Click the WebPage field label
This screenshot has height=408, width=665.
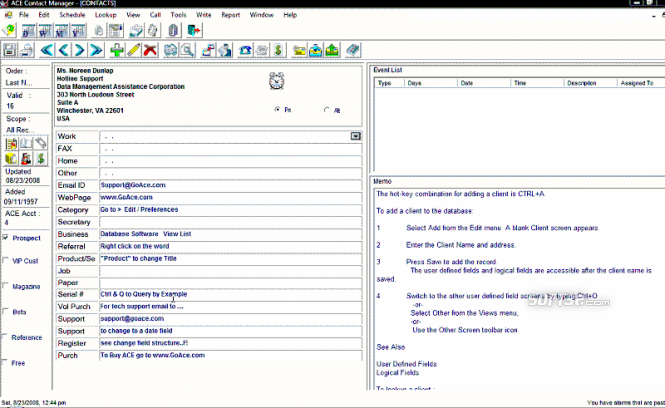[74, 198]
